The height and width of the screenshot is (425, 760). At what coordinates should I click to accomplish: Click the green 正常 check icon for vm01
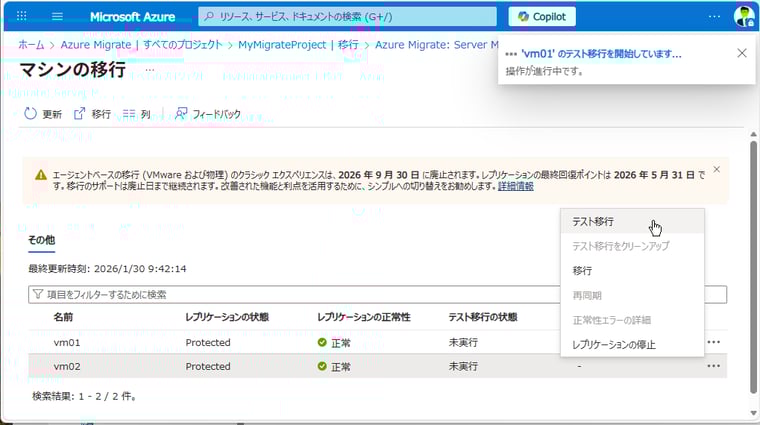point(322,343)
